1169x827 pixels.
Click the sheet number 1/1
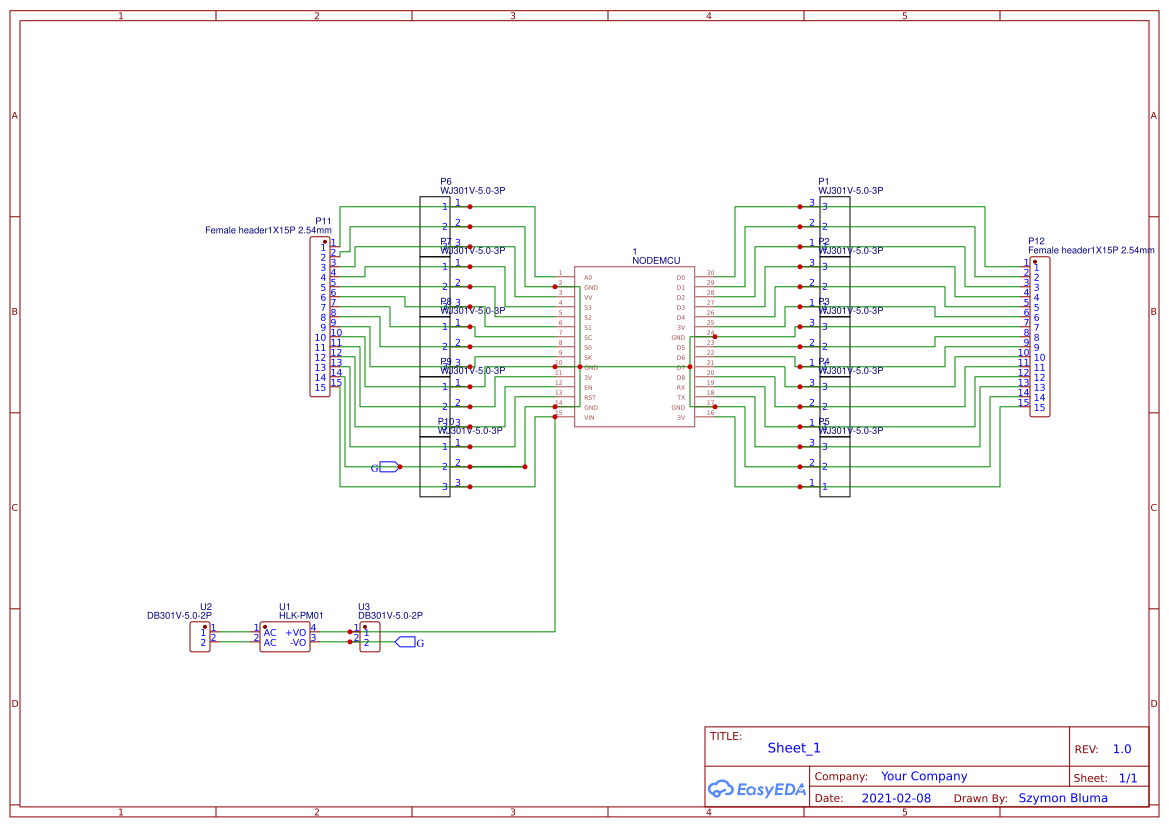click(1128, 779)
